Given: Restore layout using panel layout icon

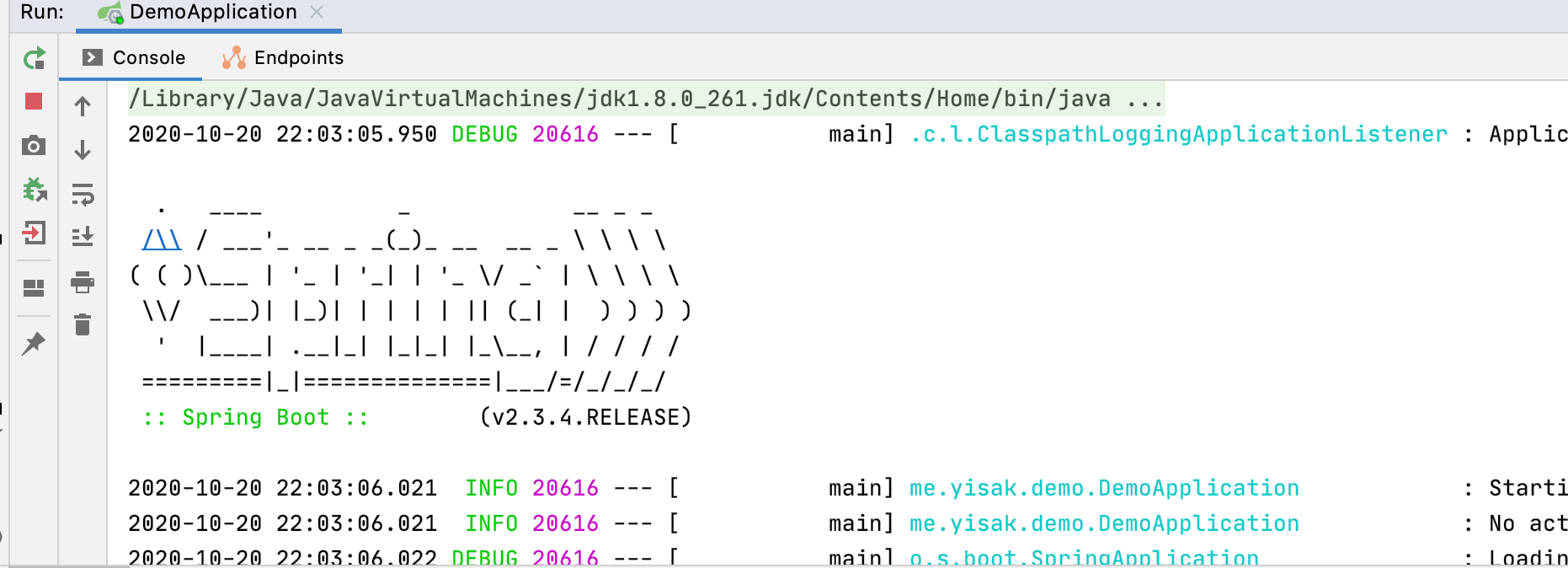Looking at the screenshot, I should point(34,288).
